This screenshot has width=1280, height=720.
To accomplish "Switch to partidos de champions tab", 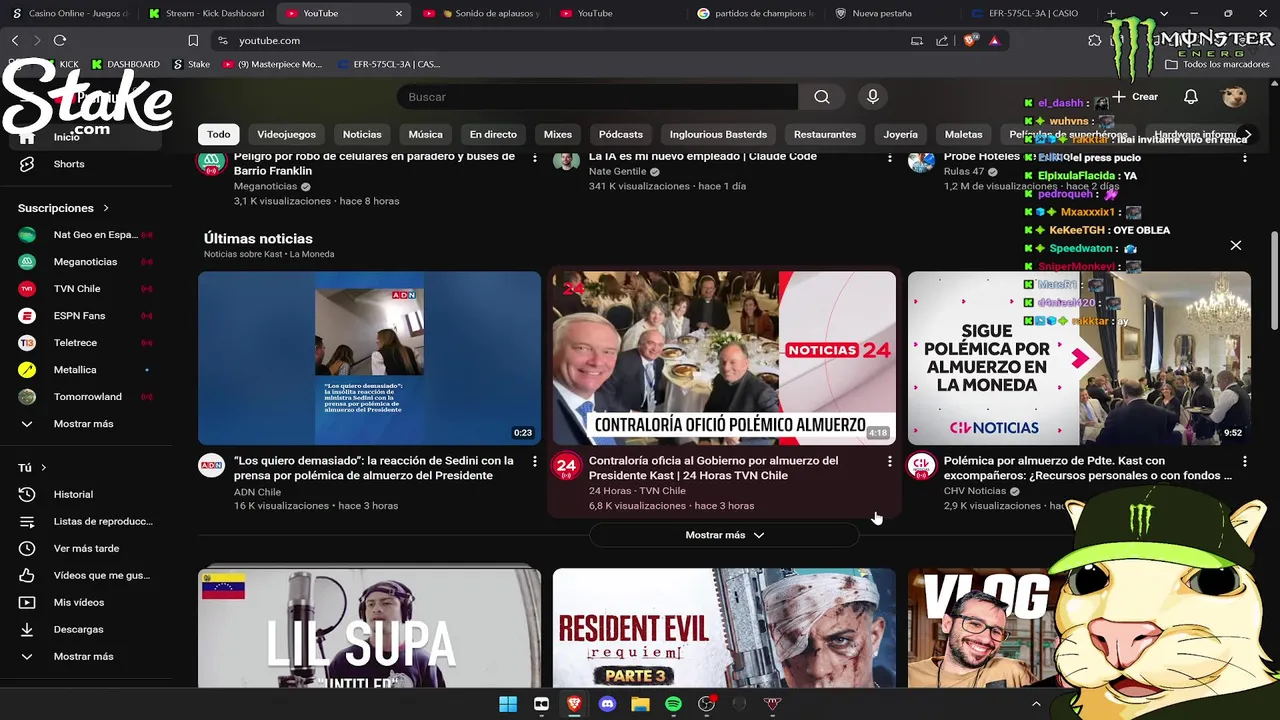I will click(x=755, y=13).
